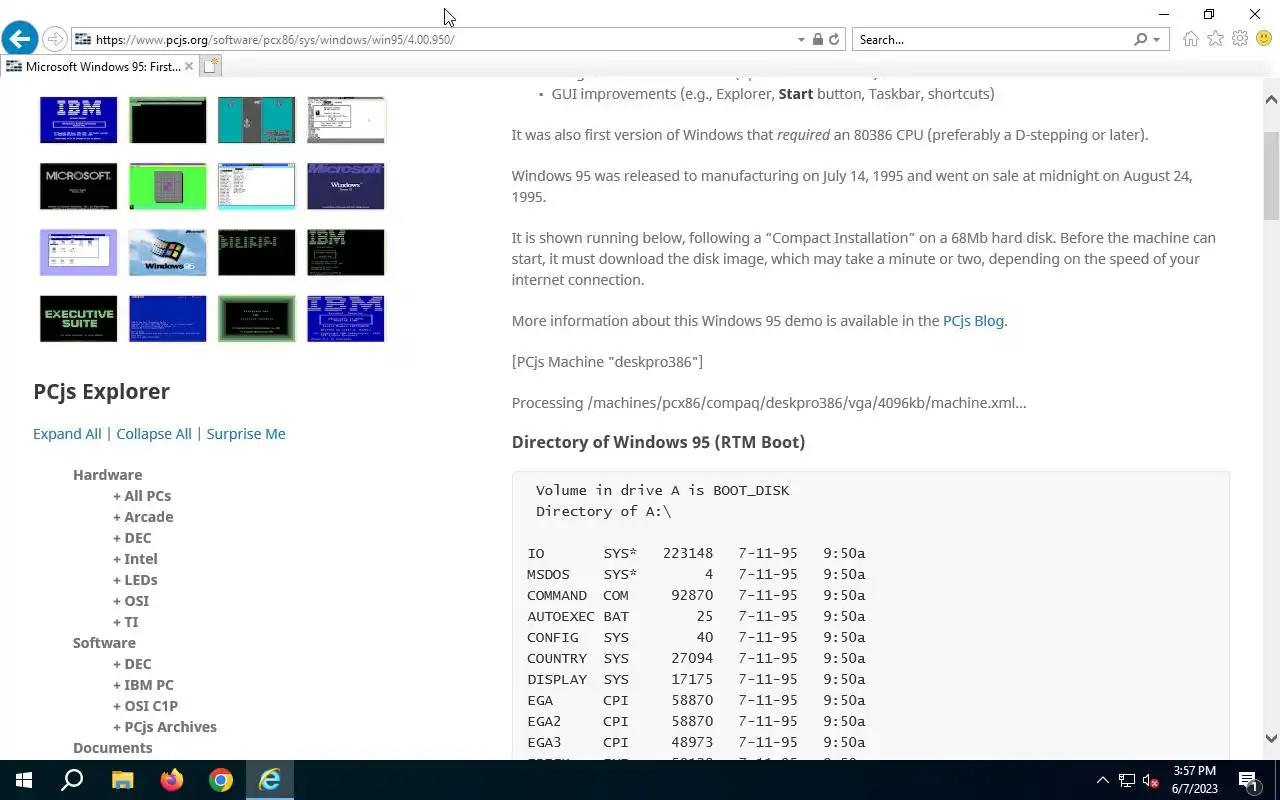1280x800 pixels.
Task: Expand the All PCs tree item
Action: (142, 496)
